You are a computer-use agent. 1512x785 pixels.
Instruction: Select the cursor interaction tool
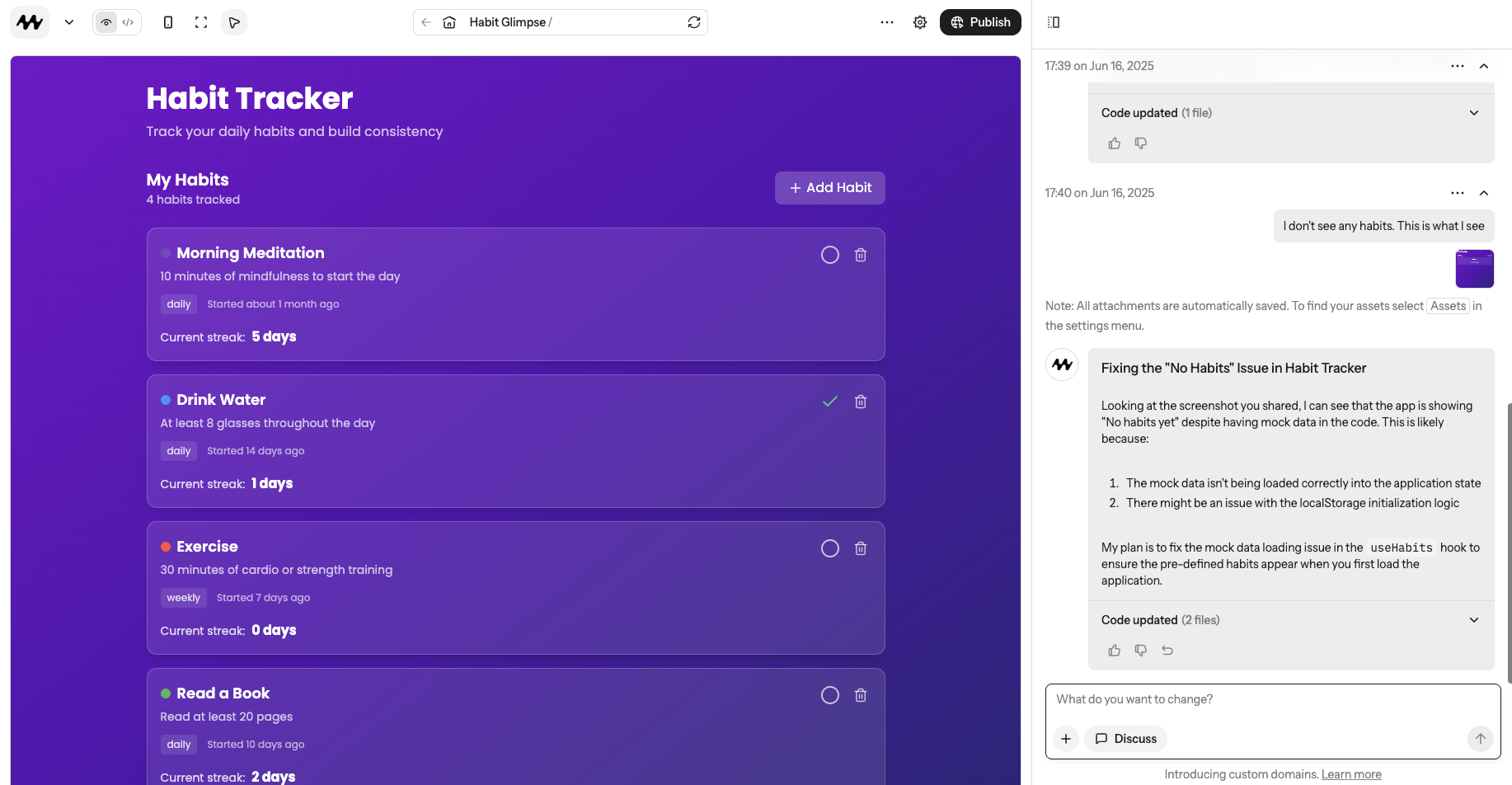click(234, 22)
